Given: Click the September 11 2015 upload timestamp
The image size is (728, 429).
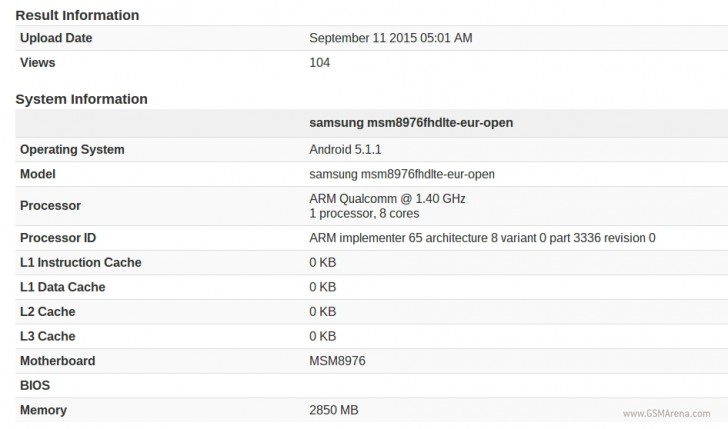Looking at the screenshot, I should [x=391, y=38].
